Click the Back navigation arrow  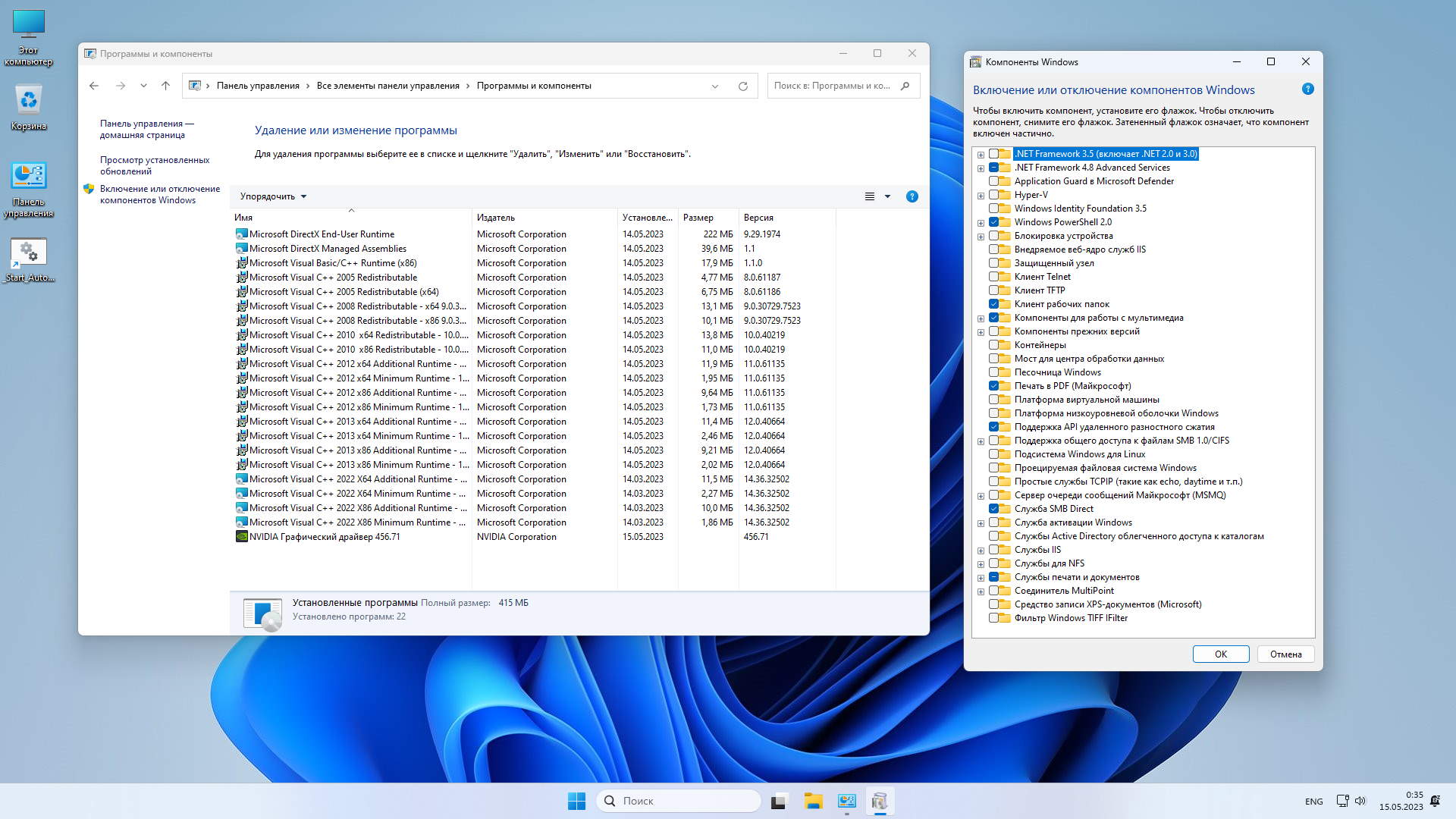(x=94, y=86)
